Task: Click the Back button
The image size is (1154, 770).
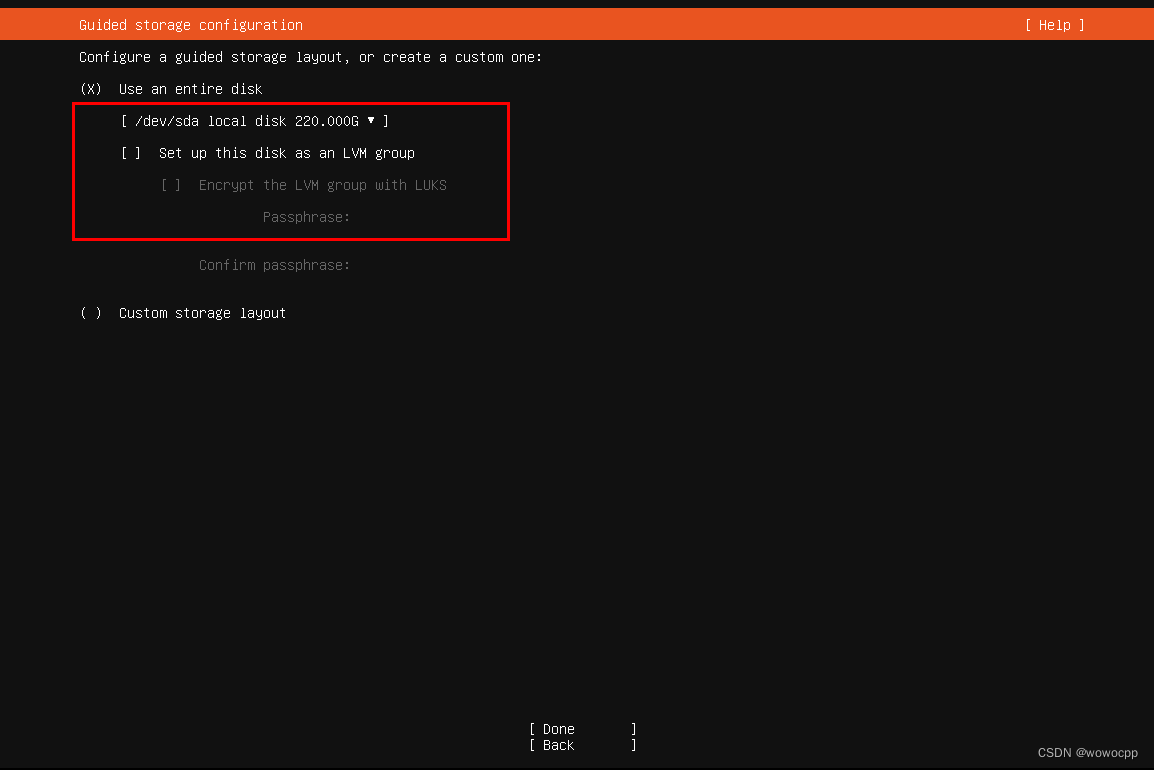Action: (x=582, y=745)
